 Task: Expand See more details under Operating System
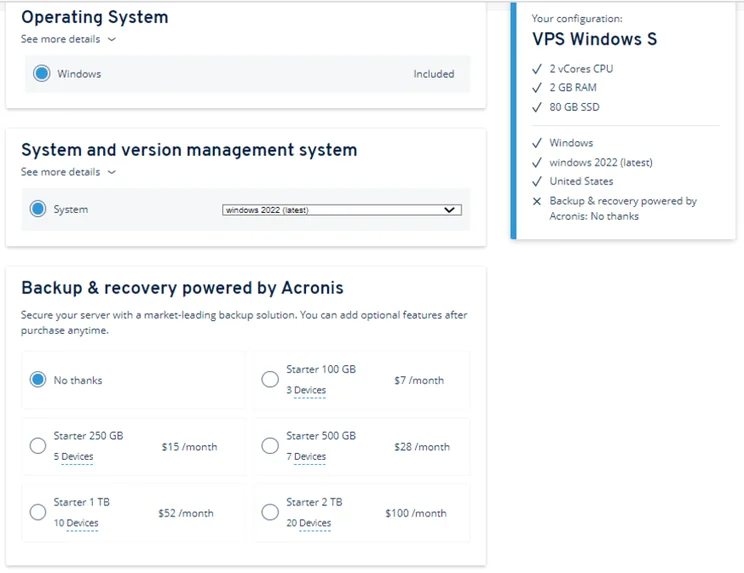tap(68, 39)
